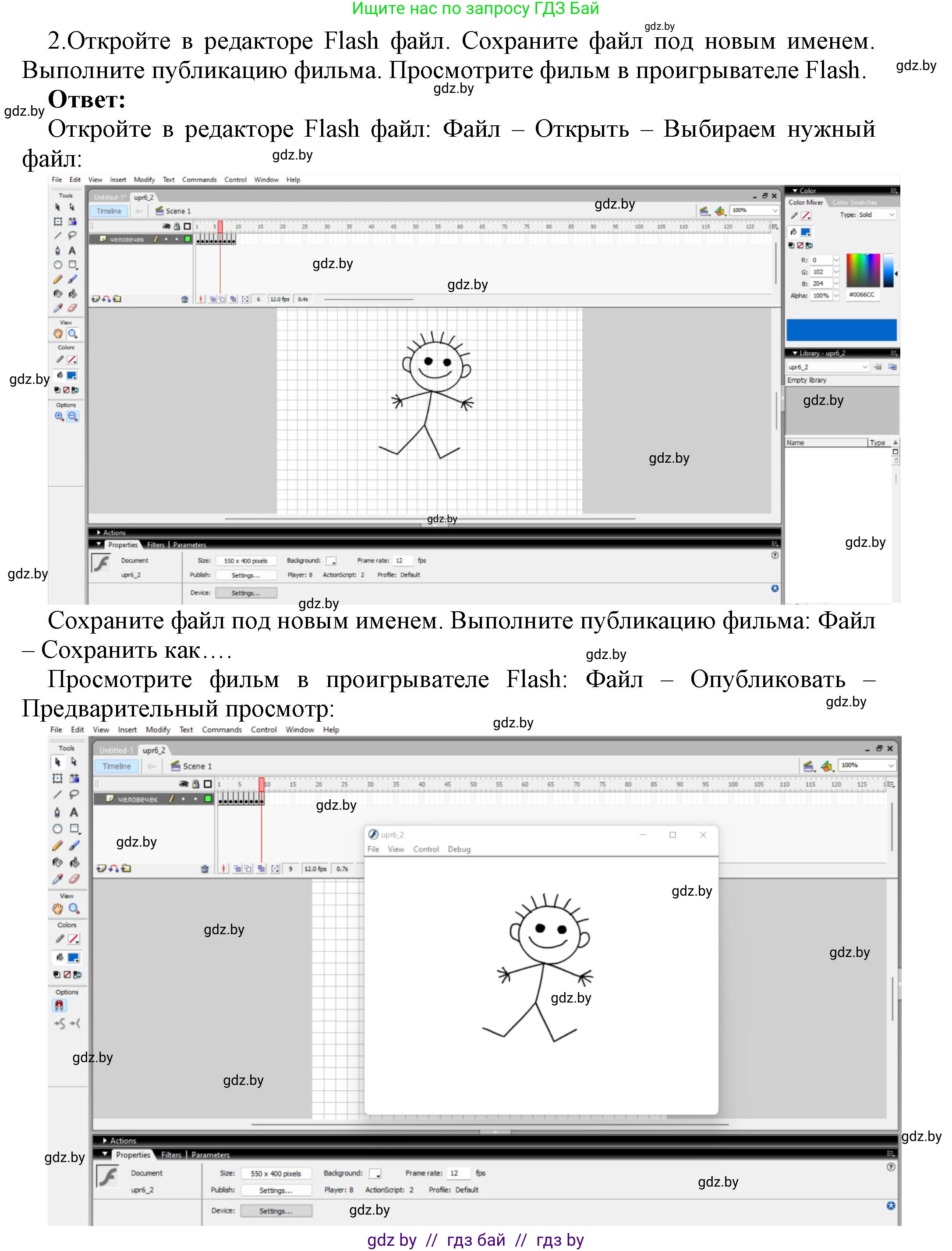952x1251 pixels.
Task: Select the Eraser tool in the bottom Flash window
Action: click(74, 878)
